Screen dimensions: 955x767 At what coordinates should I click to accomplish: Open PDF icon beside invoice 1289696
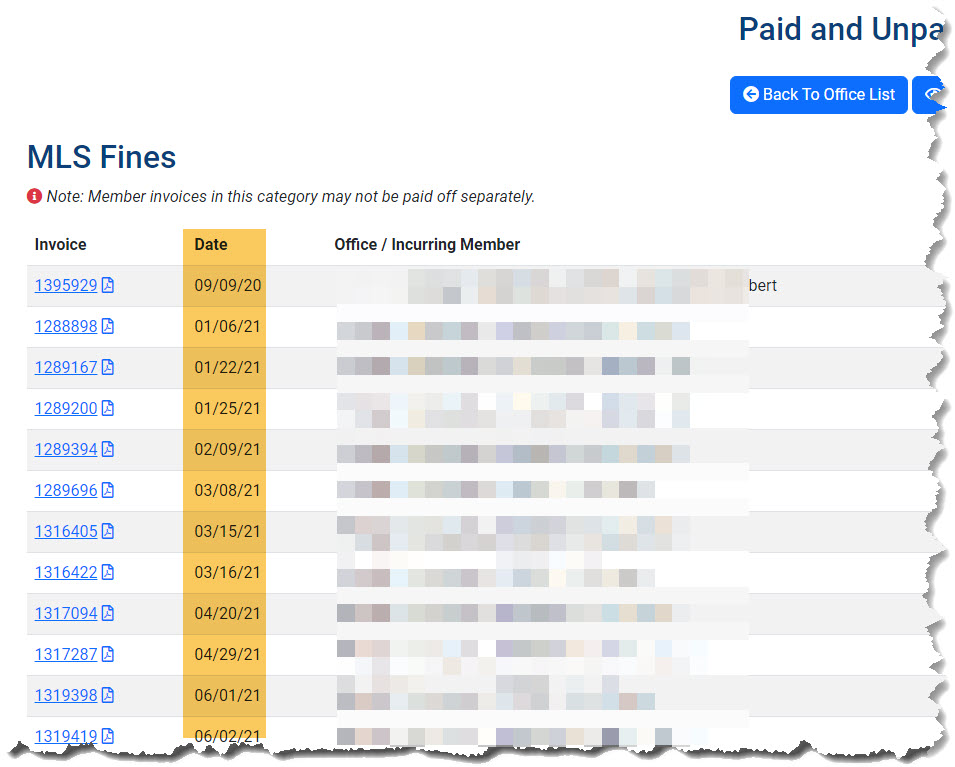(x=108, y=490)
